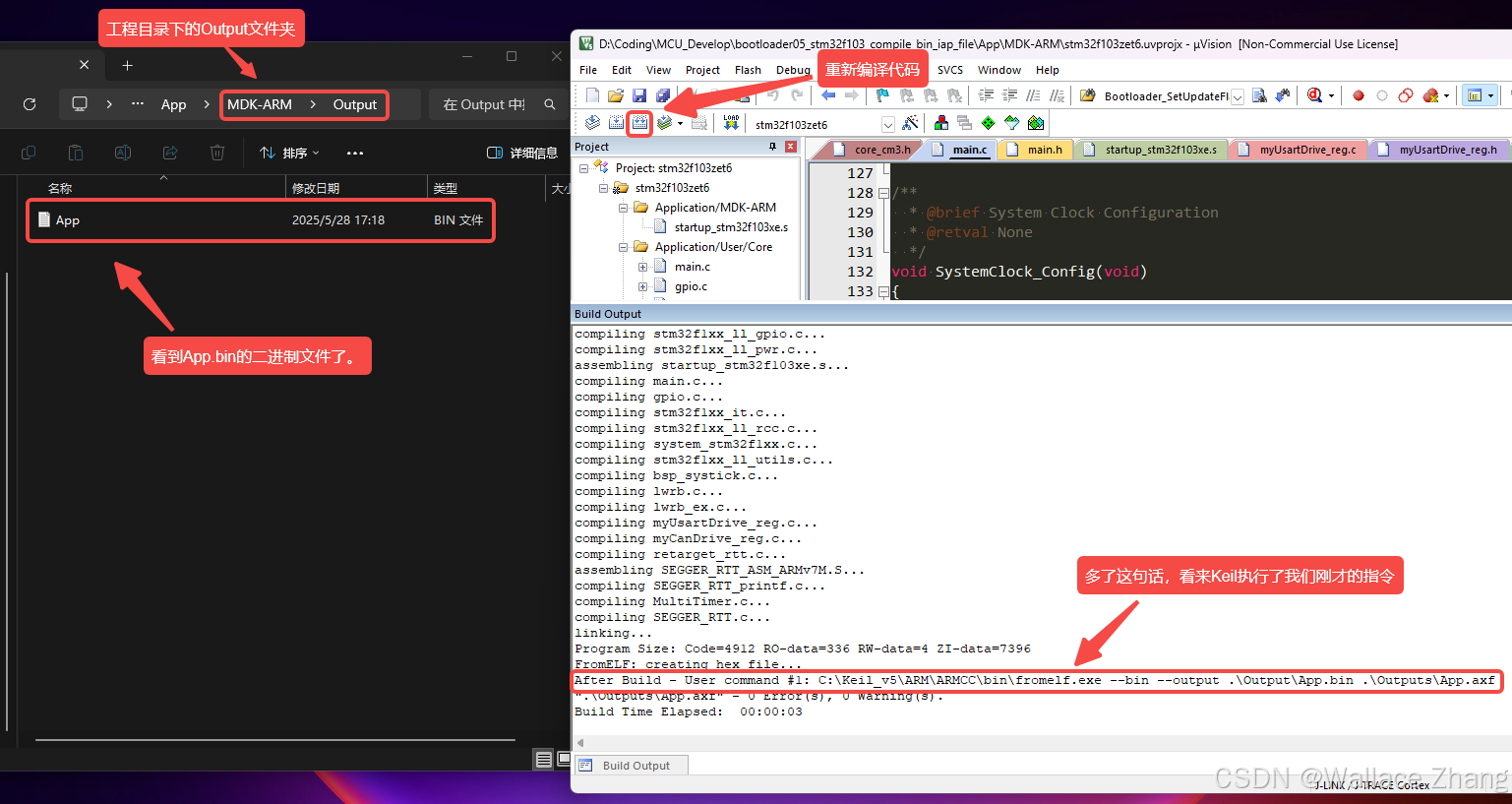Screen dimensions: 1512x804
Task: Open the 排序 sort dropdown in Explorer
Action: tap(289, 153)
